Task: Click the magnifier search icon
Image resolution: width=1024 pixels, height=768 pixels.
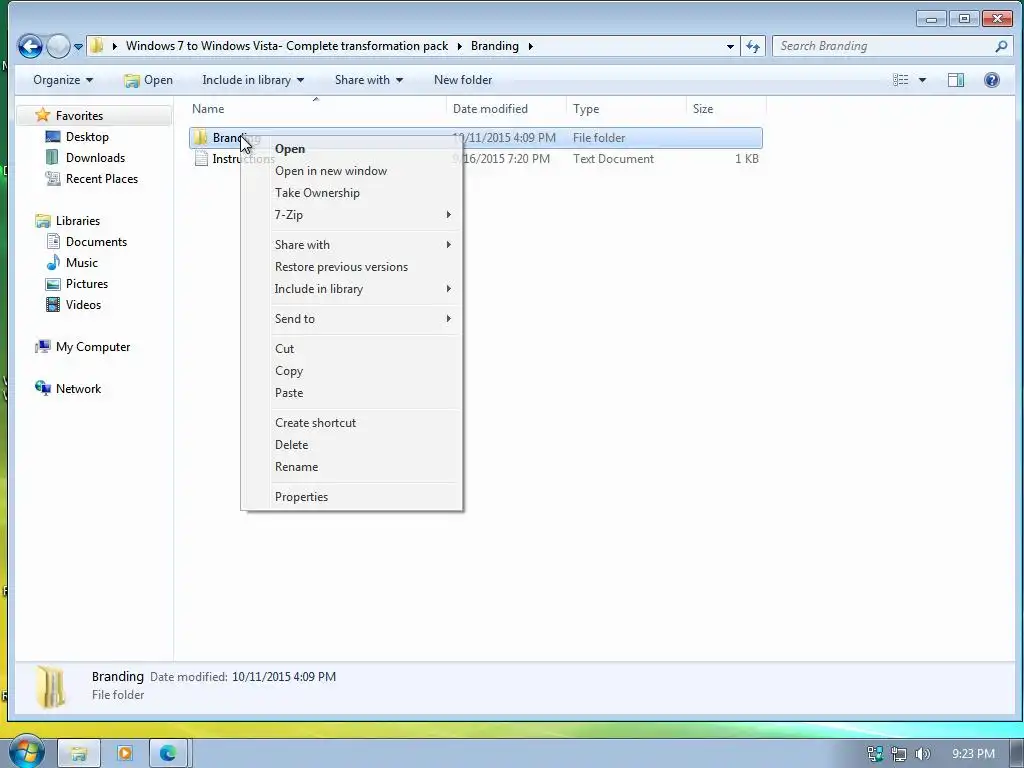Action: pyautogui.click(x=1001, y=46)
